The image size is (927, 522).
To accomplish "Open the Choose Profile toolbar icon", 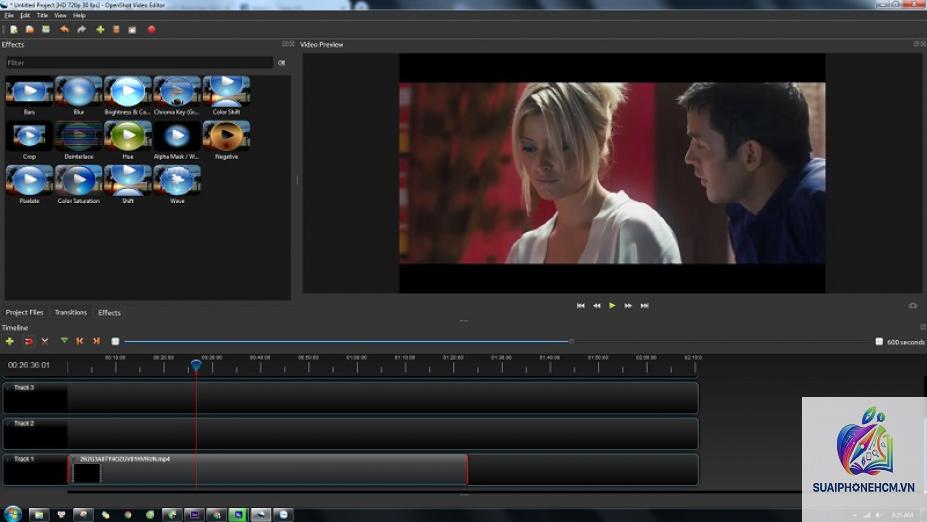I will (x=116, y=30).
